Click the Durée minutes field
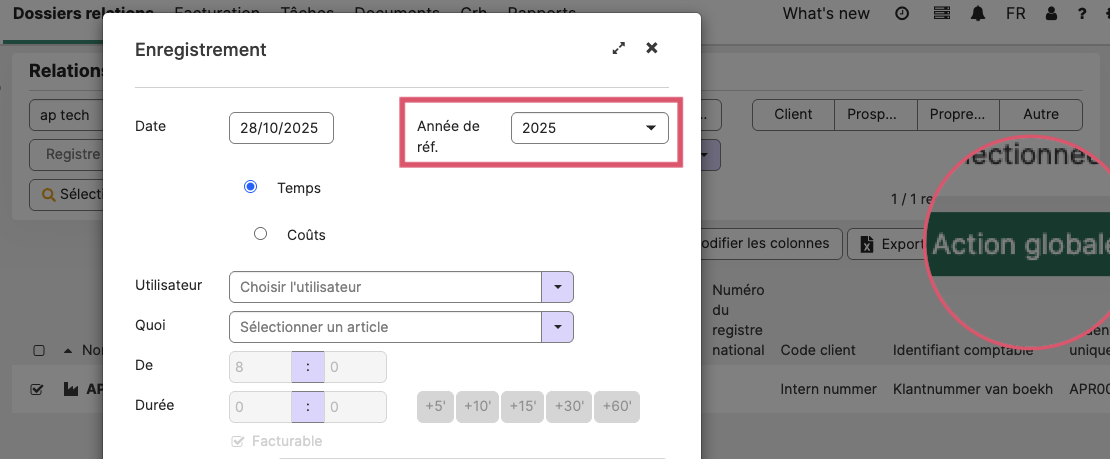Screen dimensions: 1110x459 tap(355, 407)
